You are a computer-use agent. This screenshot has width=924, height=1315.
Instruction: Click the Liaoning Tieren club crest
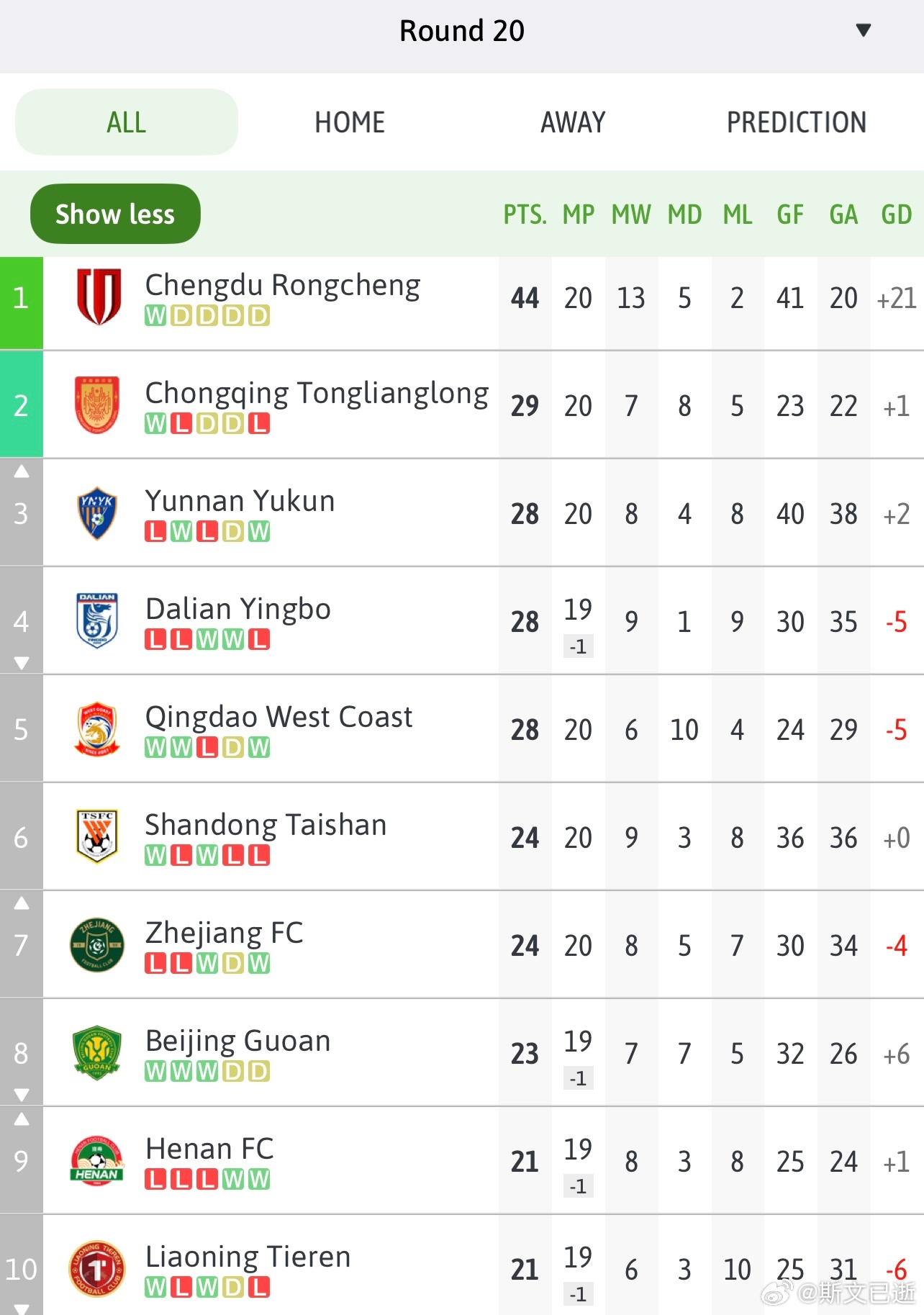tap(97, 1268)
